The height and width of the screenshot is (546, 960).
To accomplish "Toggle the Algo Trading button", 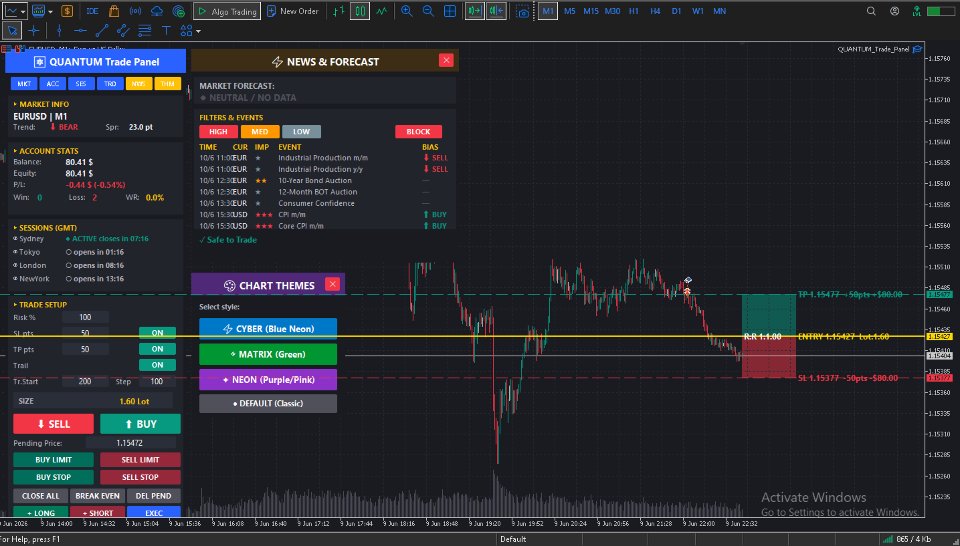I will (227, 11).
